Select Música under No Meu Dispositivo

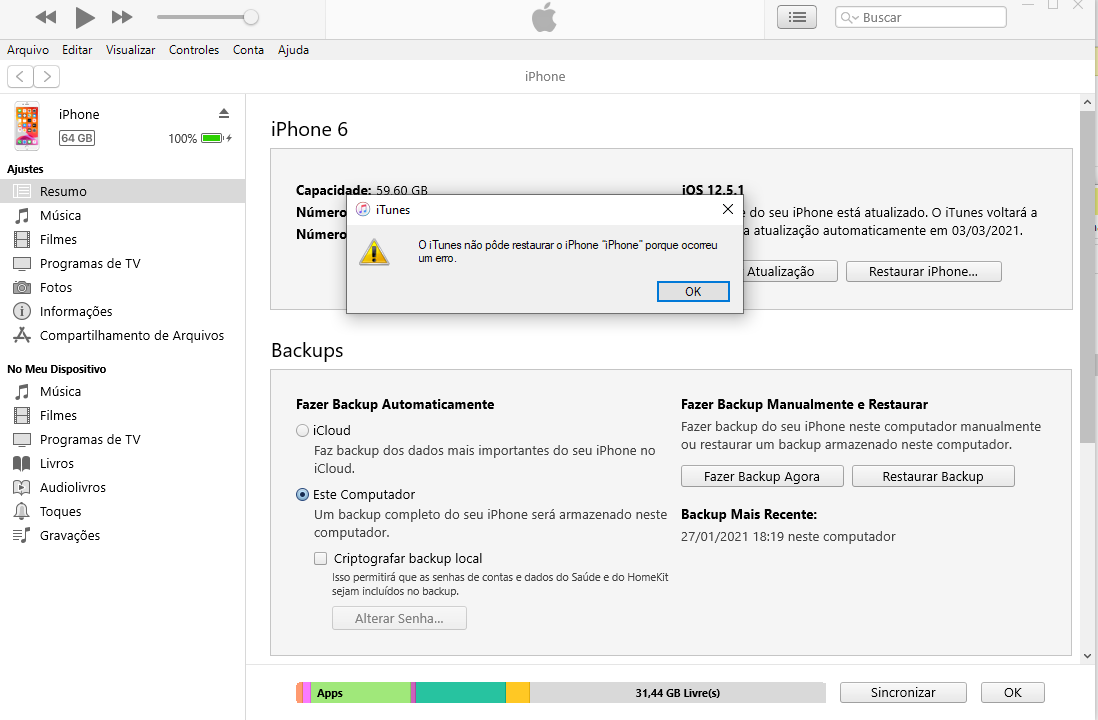[123, 392]
